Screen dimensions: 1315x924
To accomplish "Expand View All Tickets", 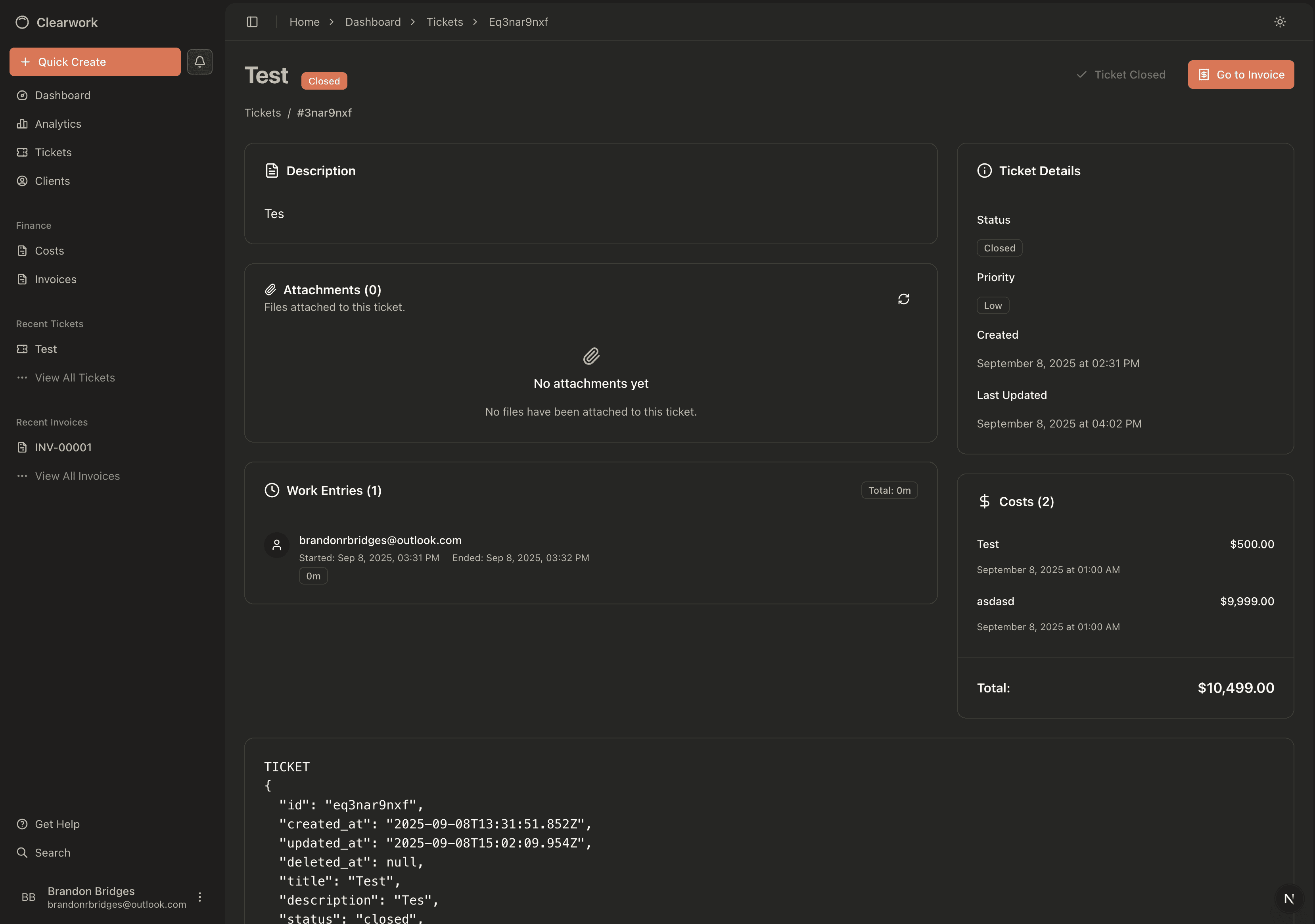I will pyautogui.click(x=75, y=378).
